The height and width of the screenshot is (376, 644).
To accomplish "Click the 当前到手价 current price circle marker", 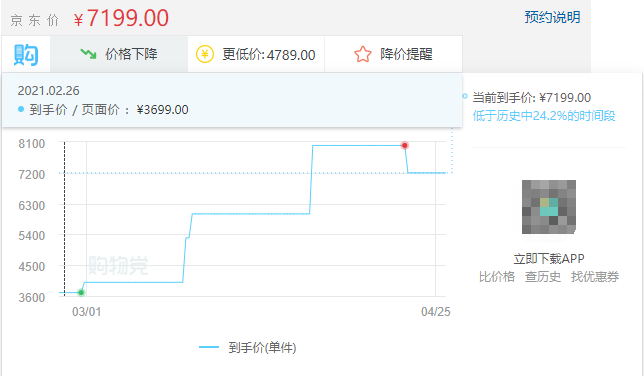I will 465,97.
